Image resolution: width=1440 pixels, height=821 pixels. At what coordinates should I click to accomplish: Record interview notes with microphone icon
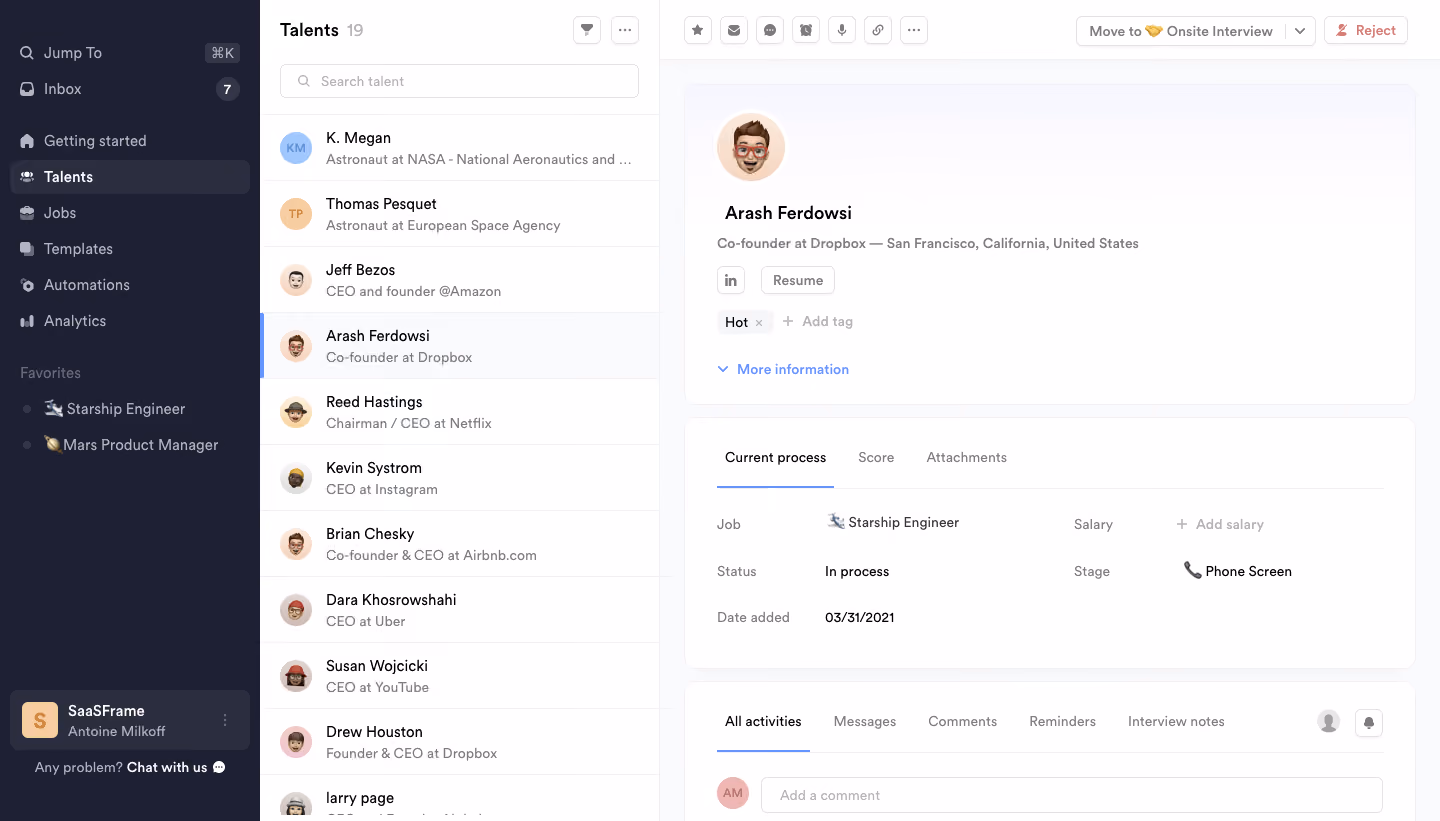pyautogui.click(x=842, y=30)
